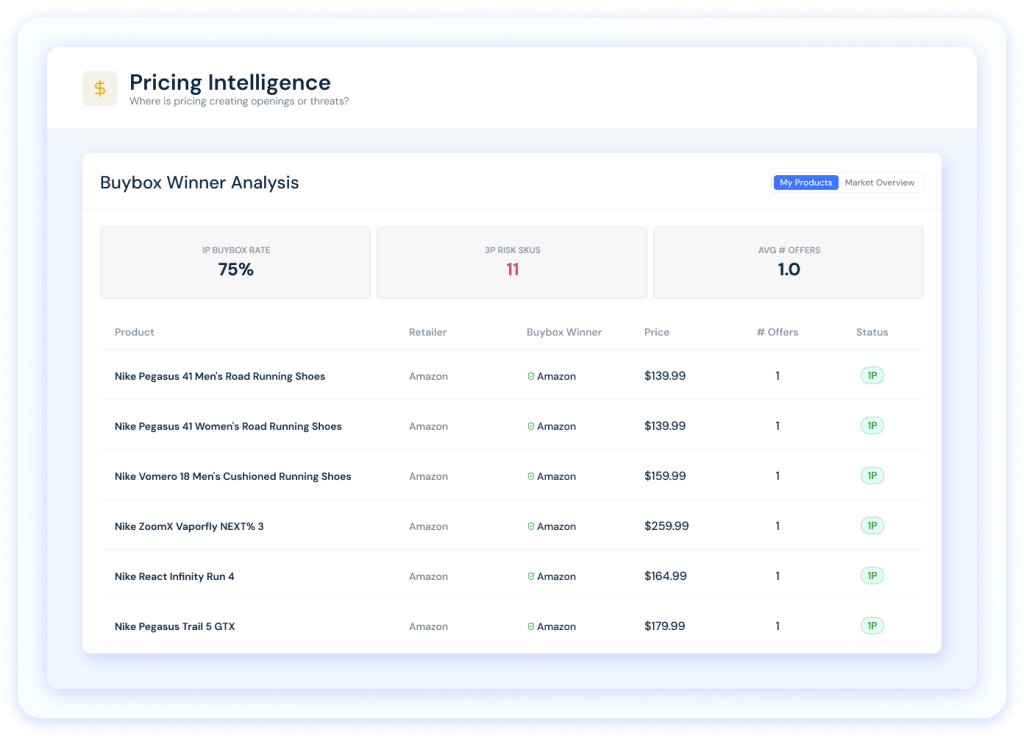This screenshot has height=736, width=1024.
Task: Open Nike React Infinity Run 4 product
Action: 174,577
